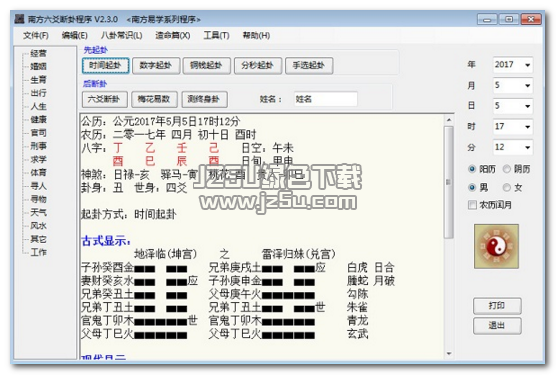Select 人生 in the category tree
556x375 pixels.
[x=38, y=106]
